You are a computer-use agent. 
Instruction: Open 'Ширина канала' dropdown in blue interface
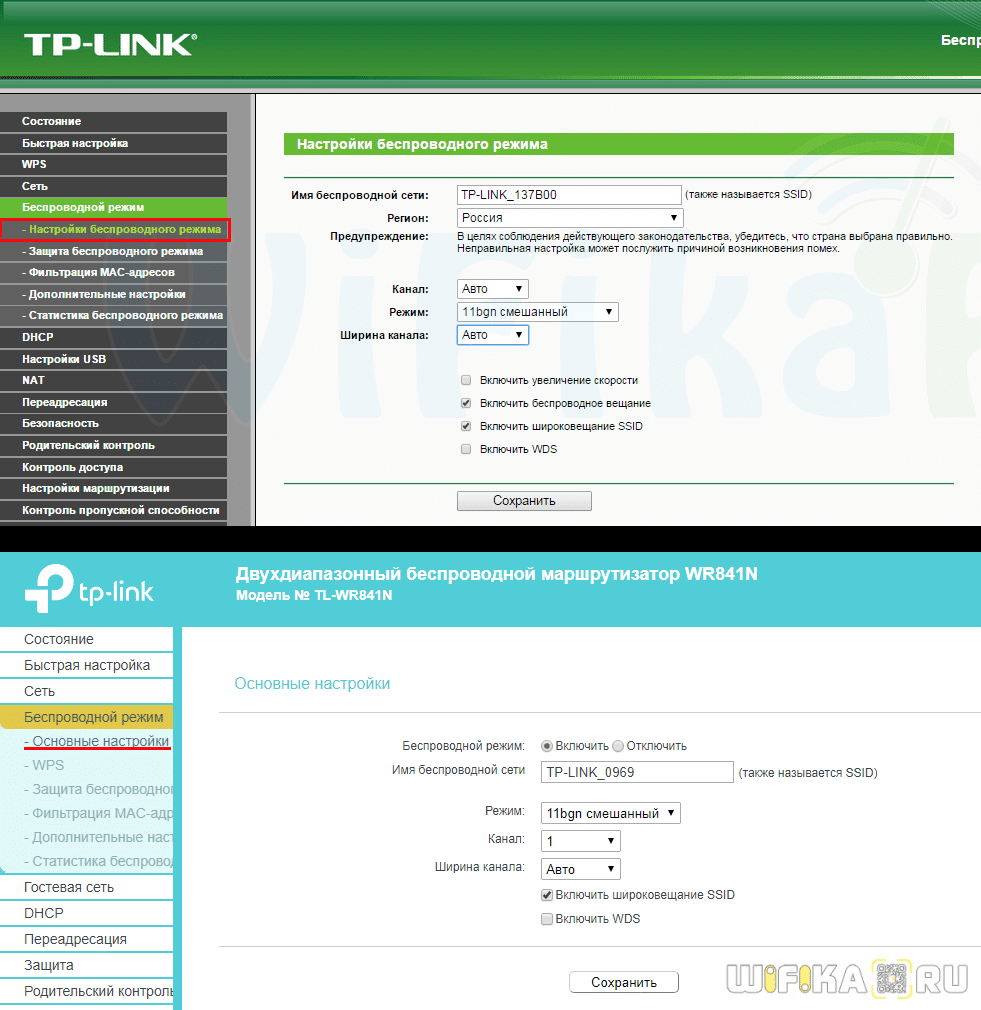580,869
